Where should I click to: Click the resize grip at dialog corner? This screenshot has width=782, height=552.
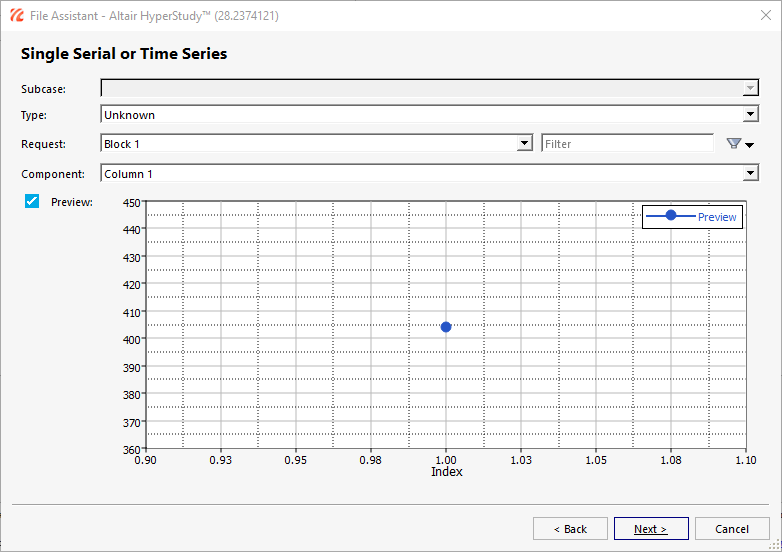(x=776, y=546)
